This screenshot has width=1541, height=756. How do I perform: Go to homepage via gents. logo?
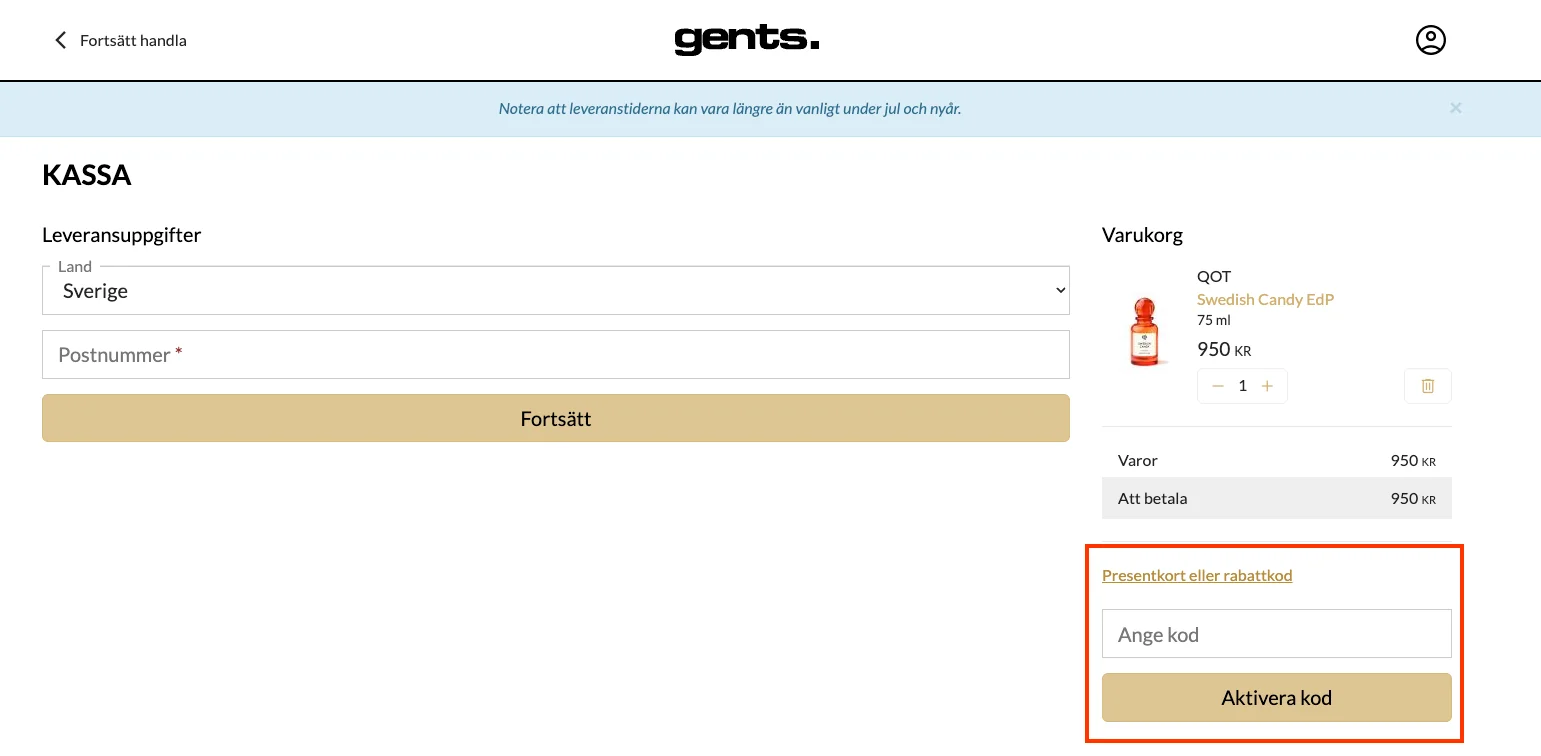[746, 40]
